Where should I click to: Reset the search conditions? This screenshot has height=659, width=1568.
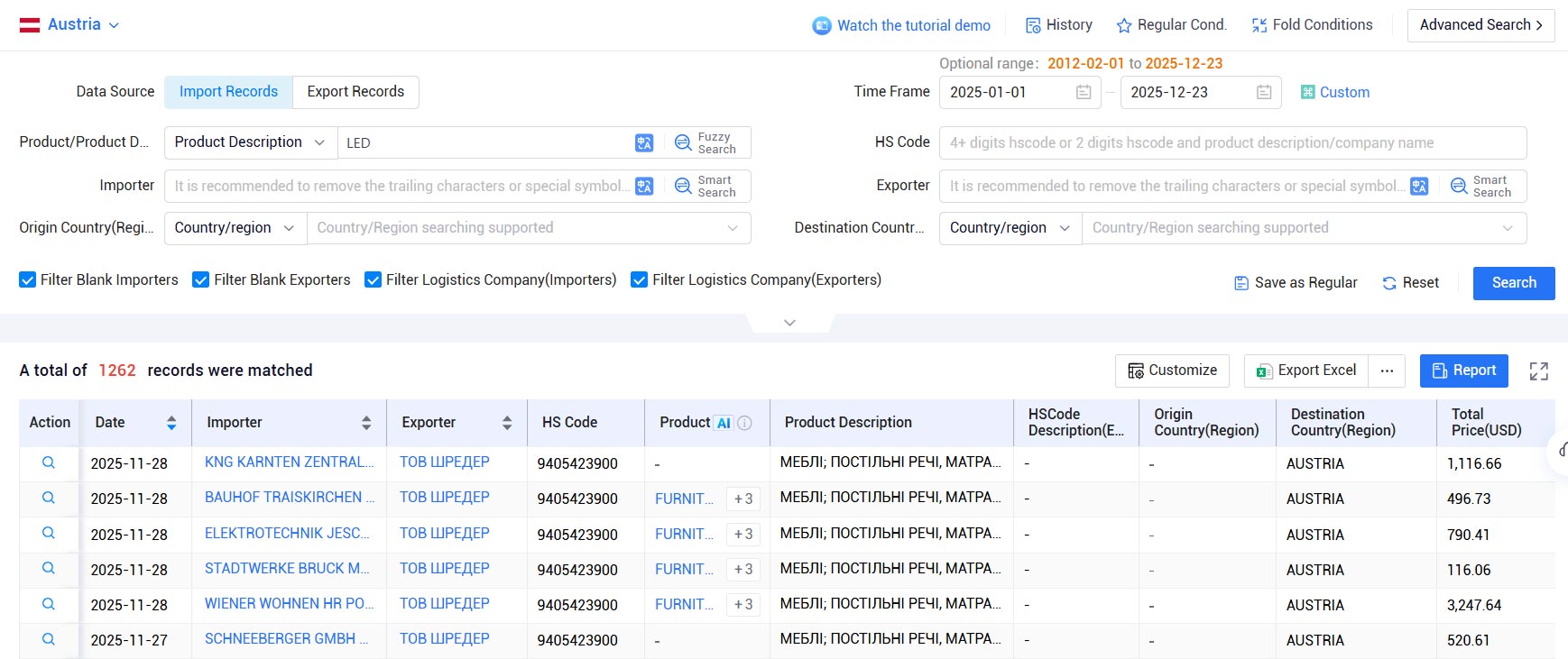tap(1411, 283)
